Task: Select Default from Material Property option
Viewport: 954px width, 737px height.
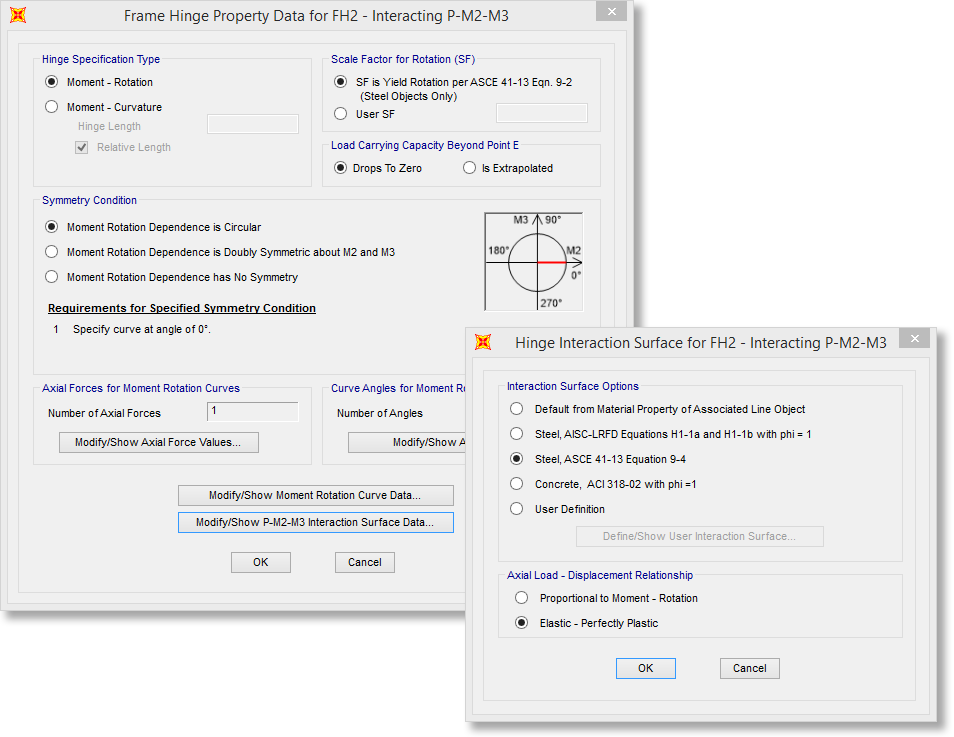Action: click(516, 409)
